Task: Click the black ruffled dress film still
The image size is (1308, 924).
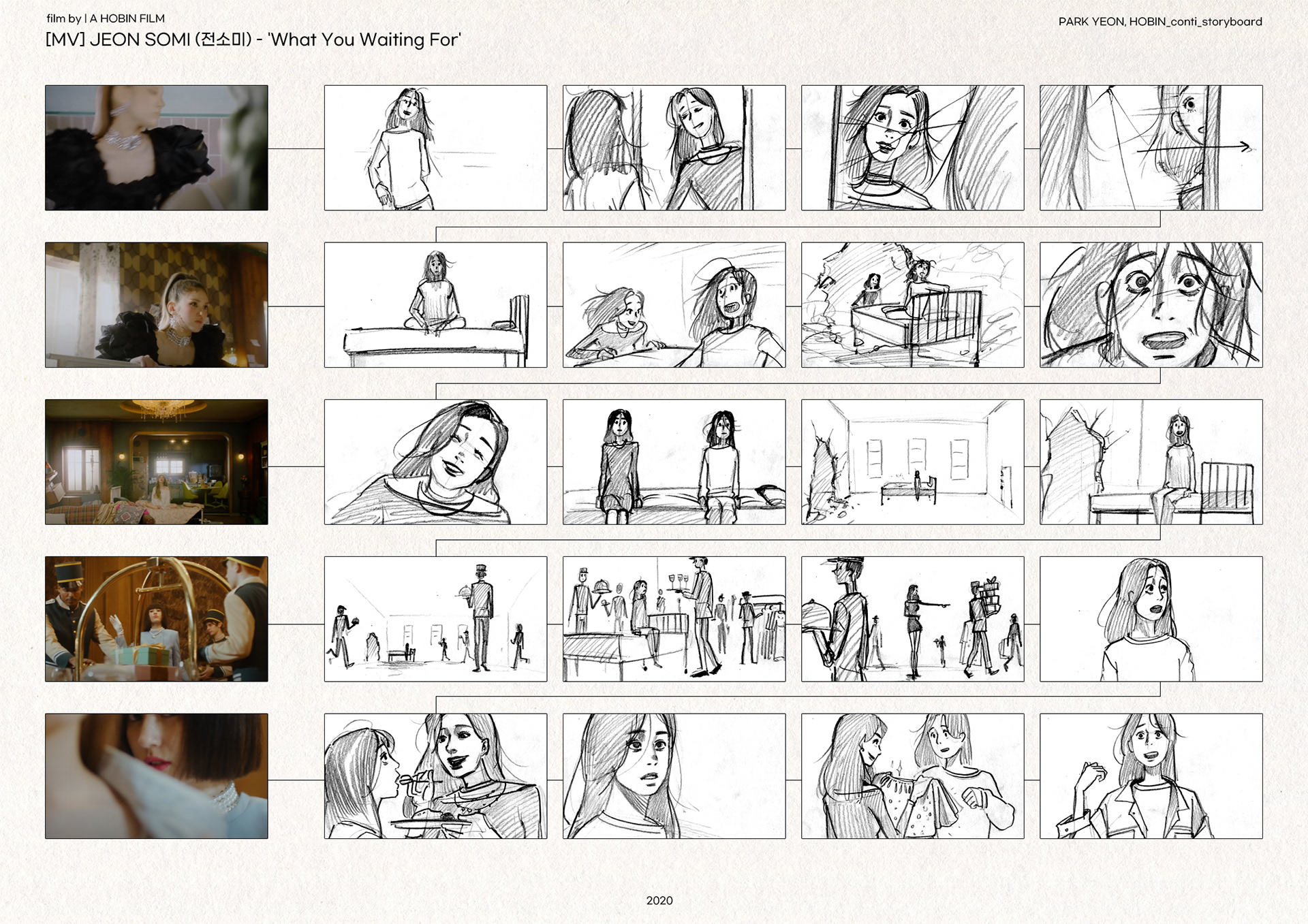Action: [x=156, y=147]
